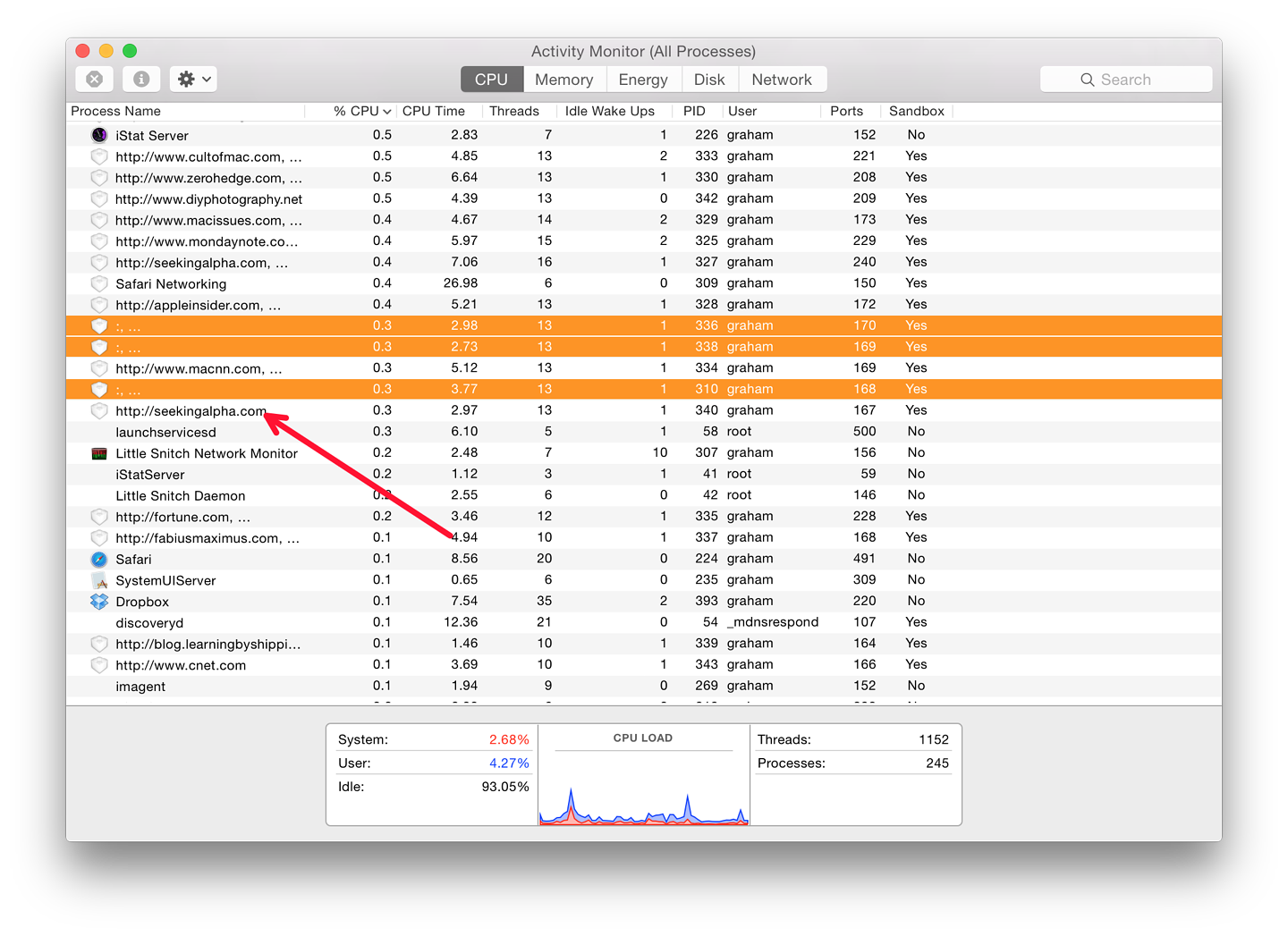Click shield icon of highlighted PID 338 row
The image size is (1288, 936).
click(99, 347)
